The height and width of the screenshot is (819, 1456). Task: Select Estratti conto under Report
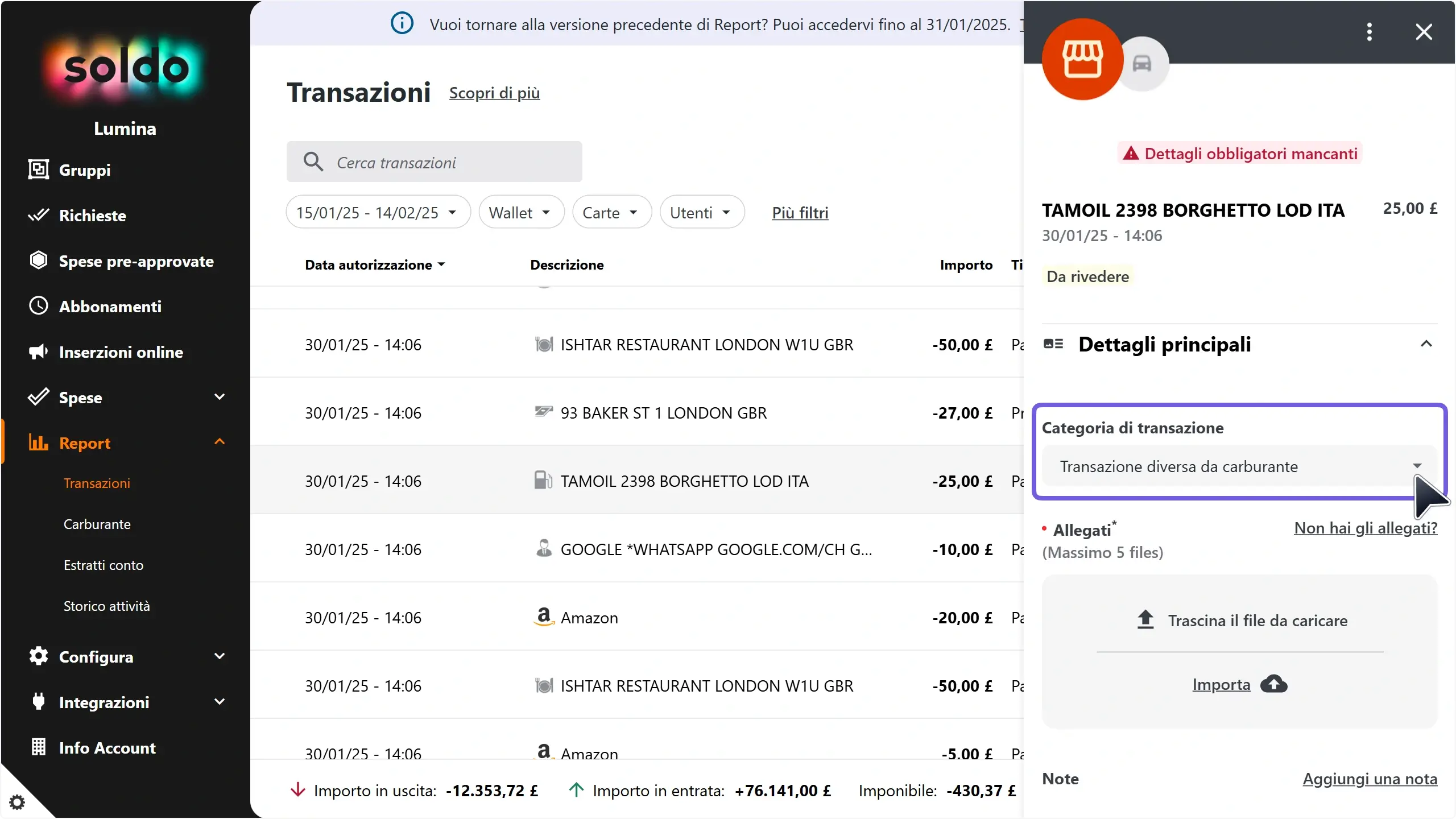click(x=104, y=565)
